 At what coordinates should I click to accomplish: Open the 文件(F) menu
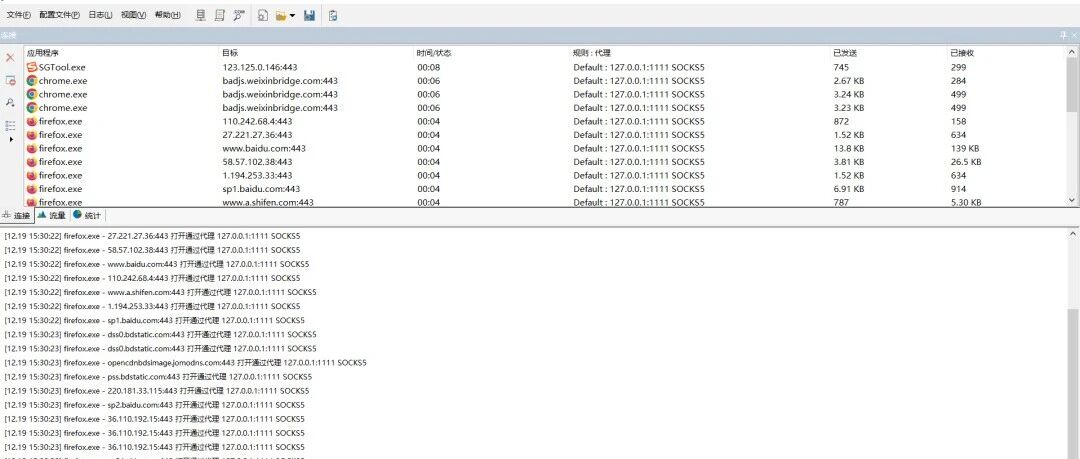pos(19,15)
